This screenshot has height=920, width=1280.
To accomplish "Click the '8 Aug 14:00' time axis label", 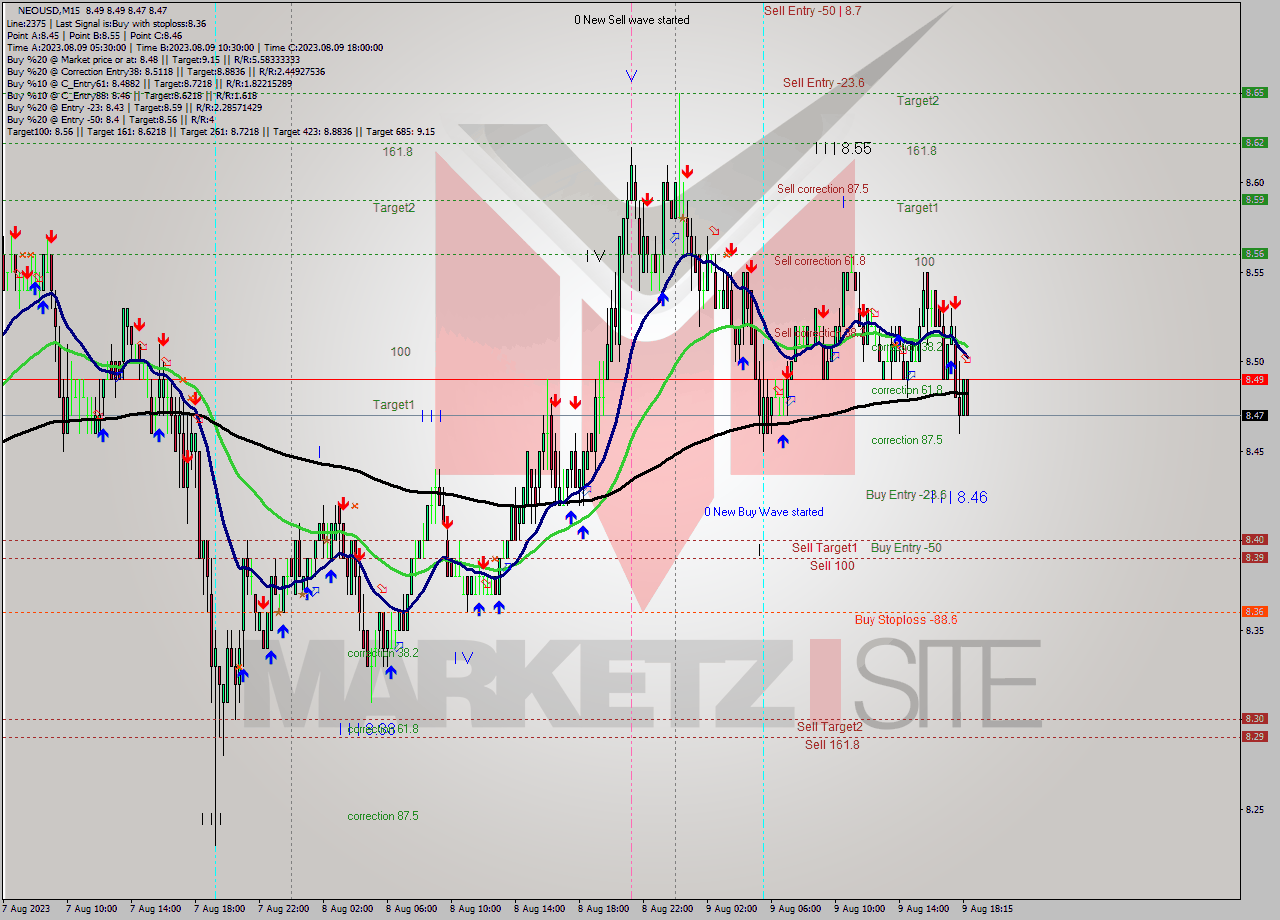I will tap(539, 909).
